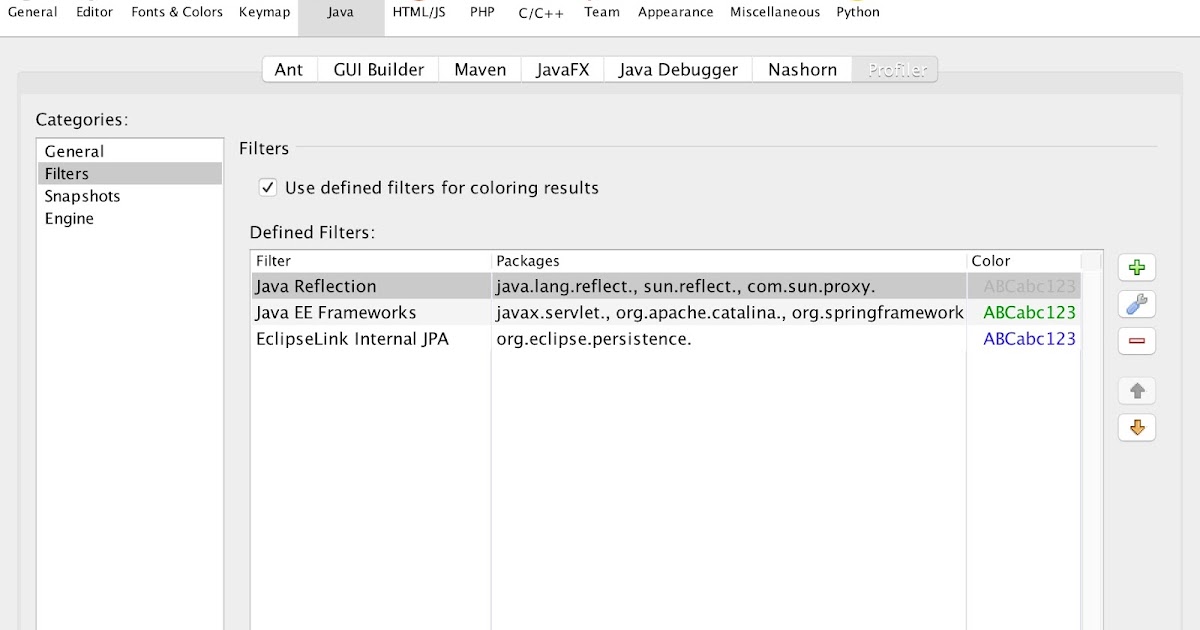Move the selected filter up
1200x630 pixels.
[1136, 390]
